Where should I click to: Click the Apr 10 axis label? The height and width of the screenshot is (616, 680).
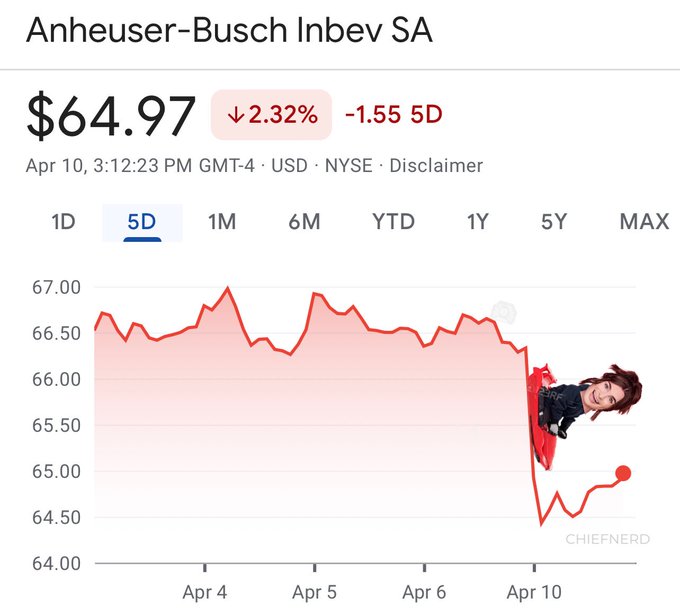[x=535, y=592]
